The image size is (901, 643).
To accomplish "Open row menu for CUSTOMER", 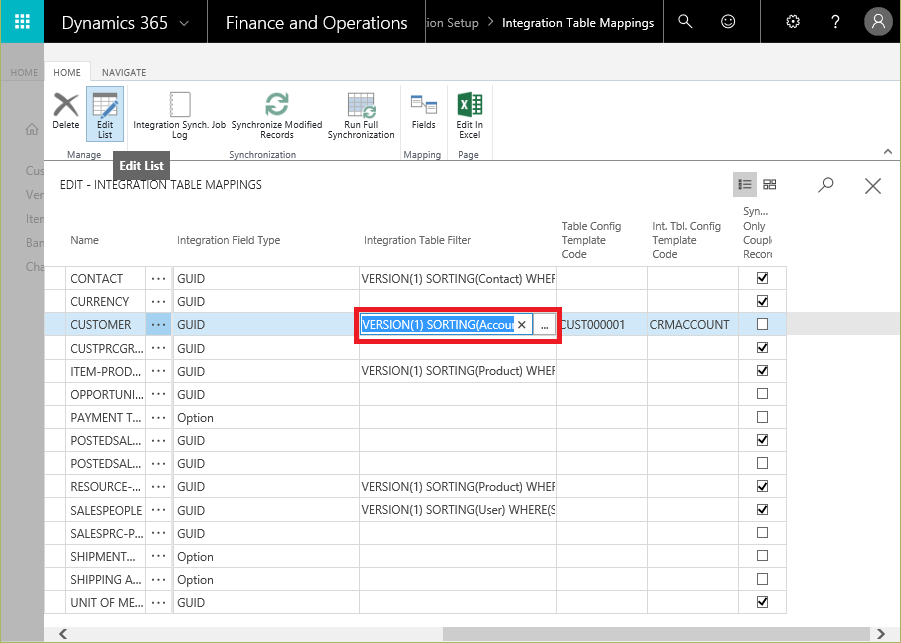I will (159, 325).
